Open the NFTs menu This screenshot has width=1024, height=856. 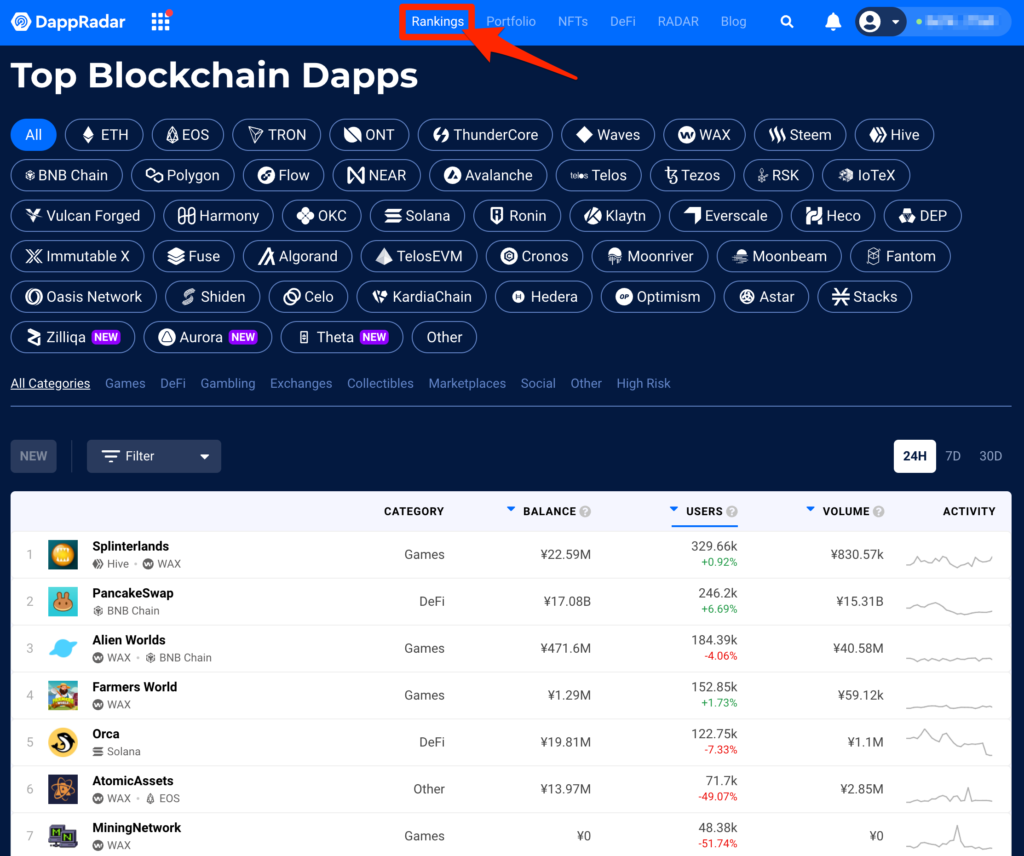click(573, 22)
